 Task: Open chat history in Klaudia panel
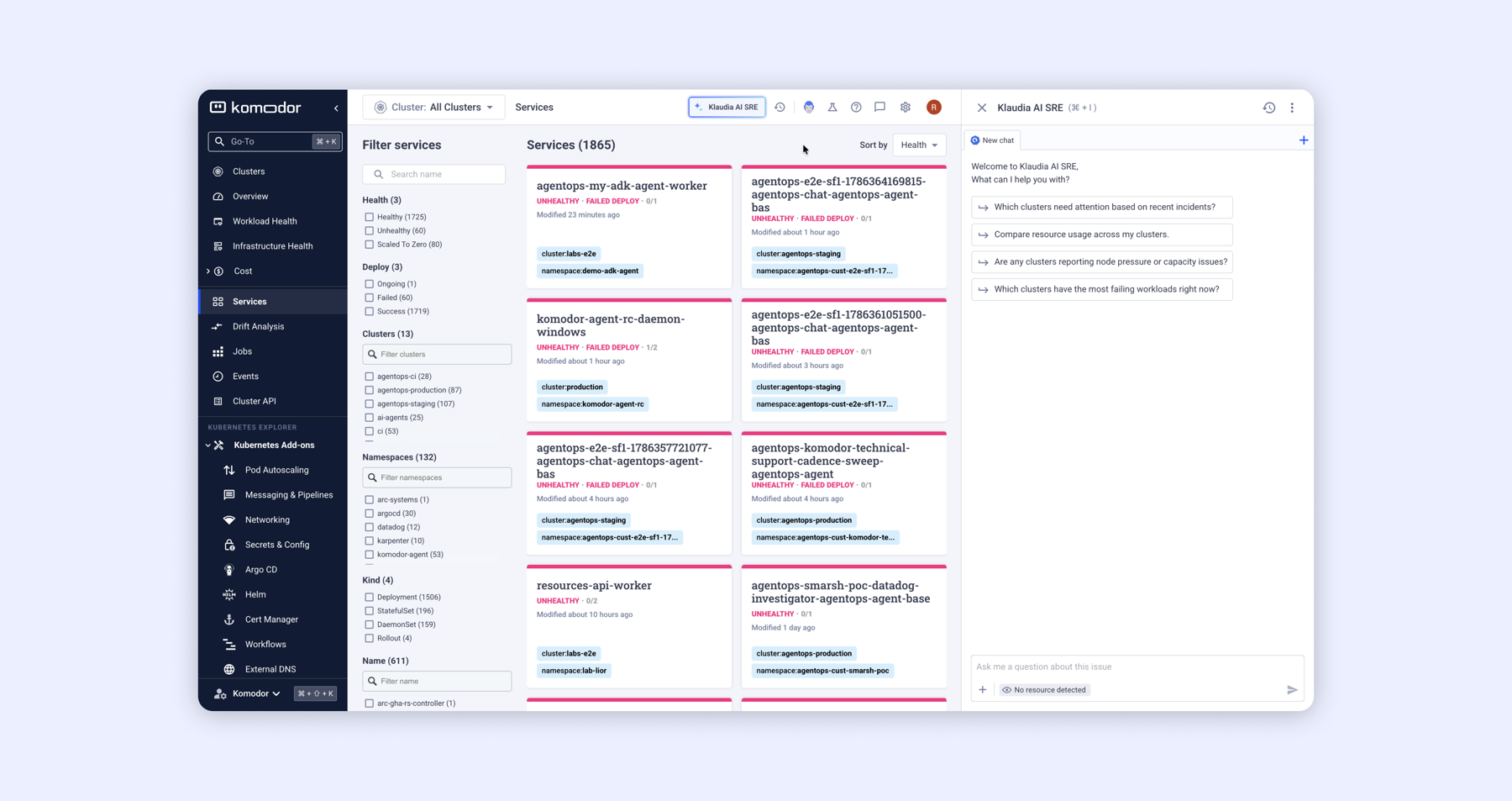[x=1269, y=108]
